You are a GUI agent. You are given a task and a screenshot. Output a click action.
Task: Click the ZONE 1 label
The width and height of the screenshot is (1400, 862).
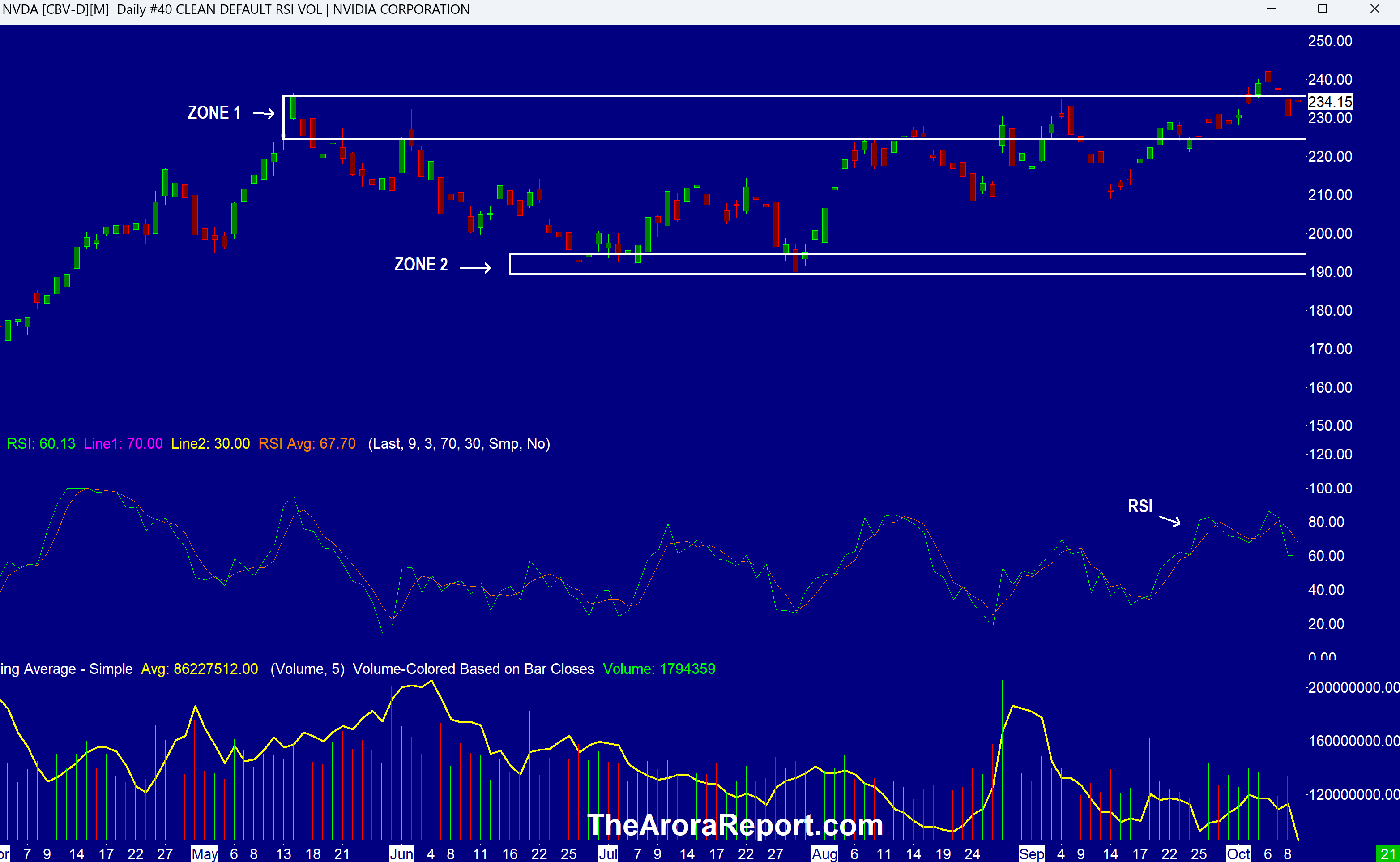214,113
